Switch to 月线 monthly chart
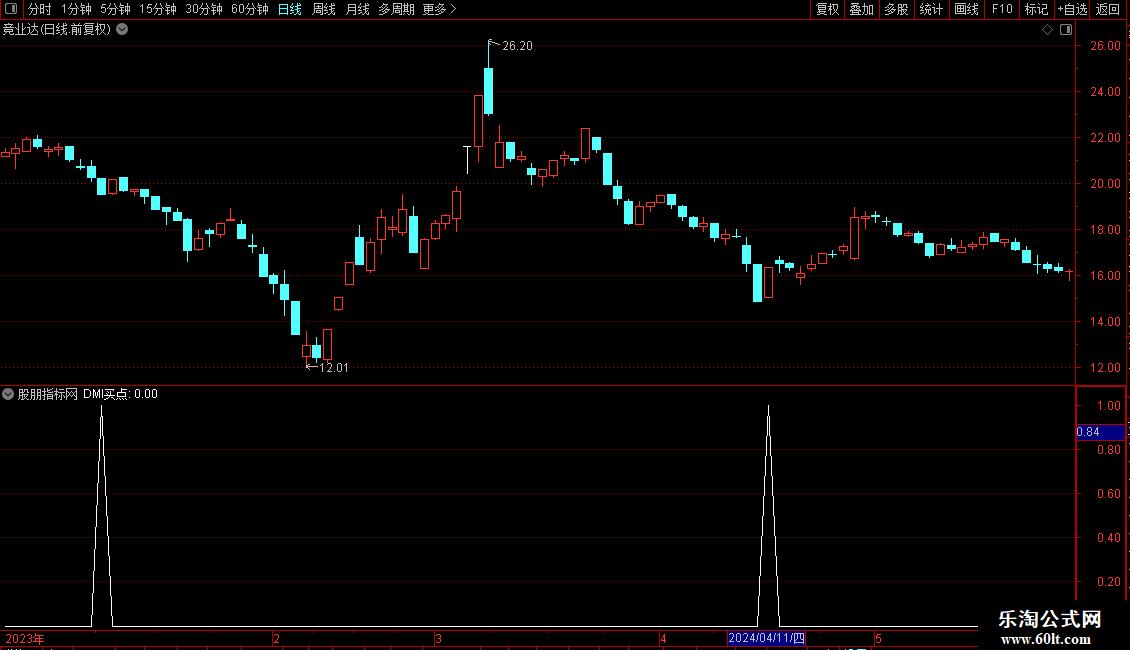 point(357,9)
